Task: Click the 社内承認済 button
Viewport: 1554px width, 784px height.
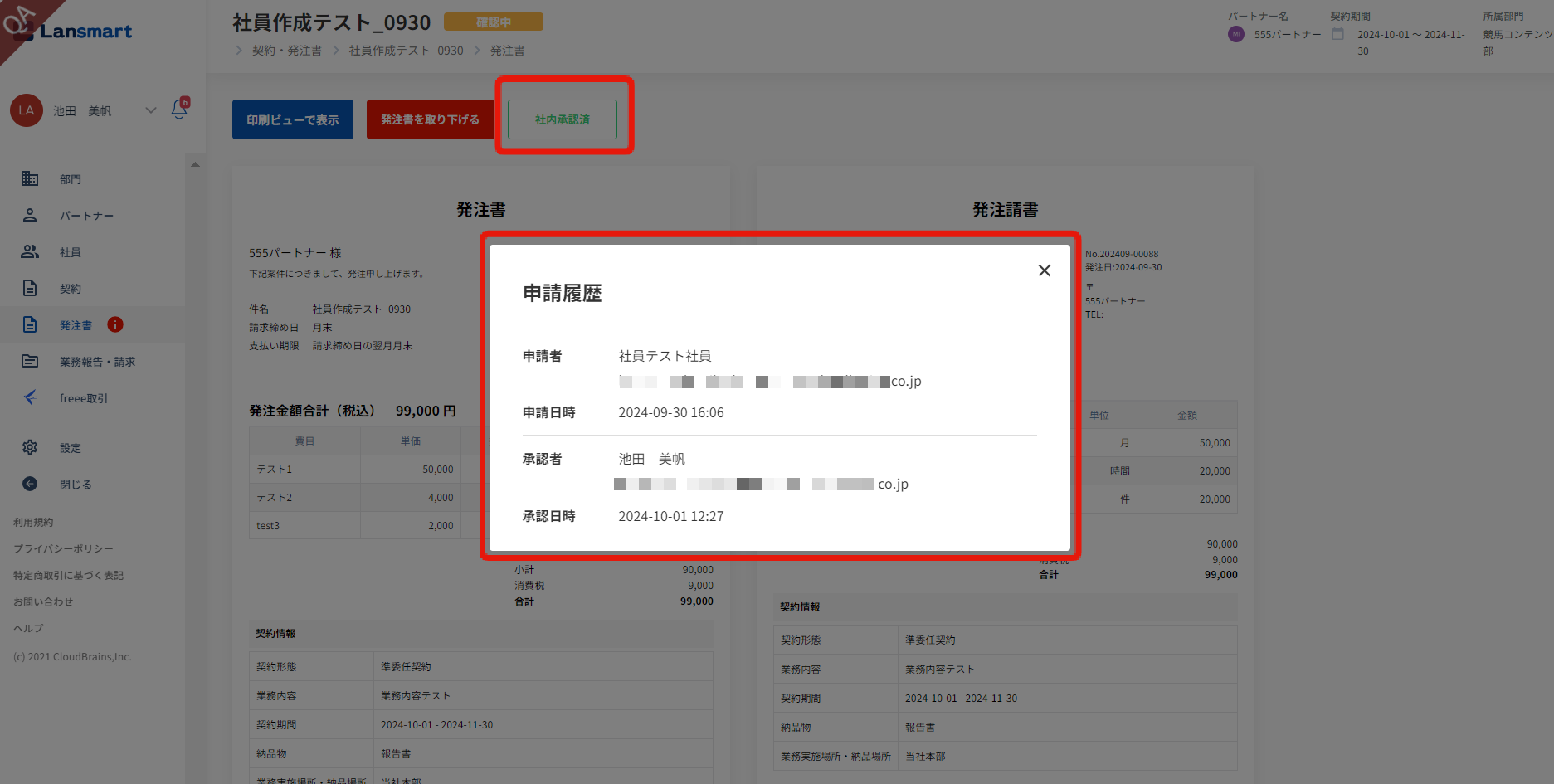Action: 563,119
